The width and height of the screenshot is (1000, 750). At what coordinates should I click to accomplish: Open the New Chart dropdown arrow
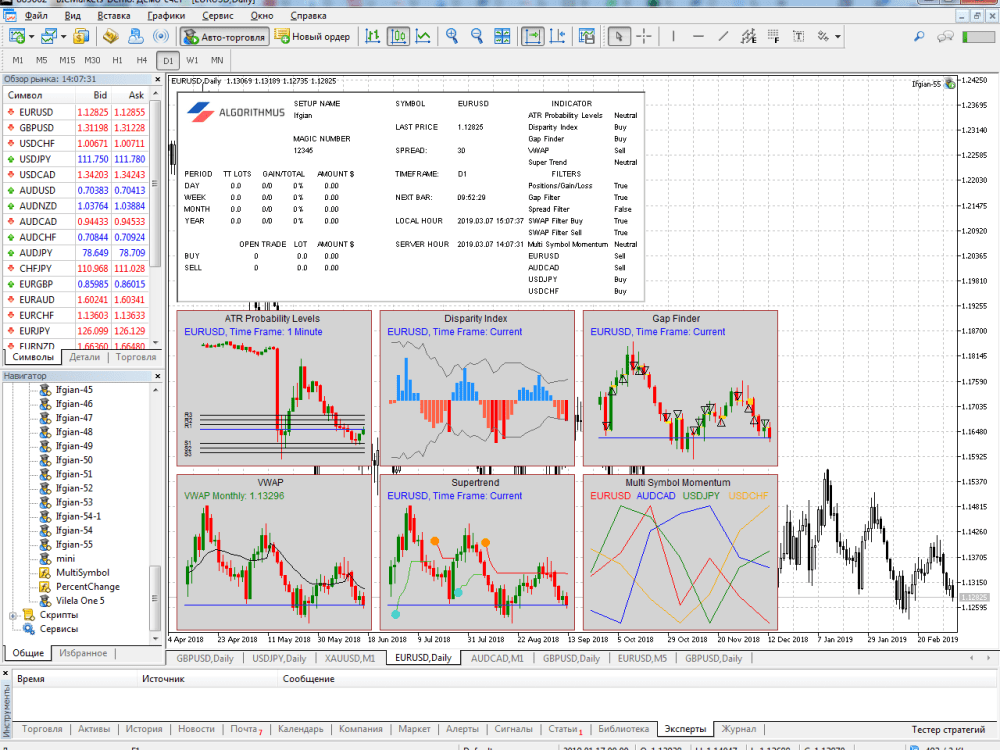31,36
